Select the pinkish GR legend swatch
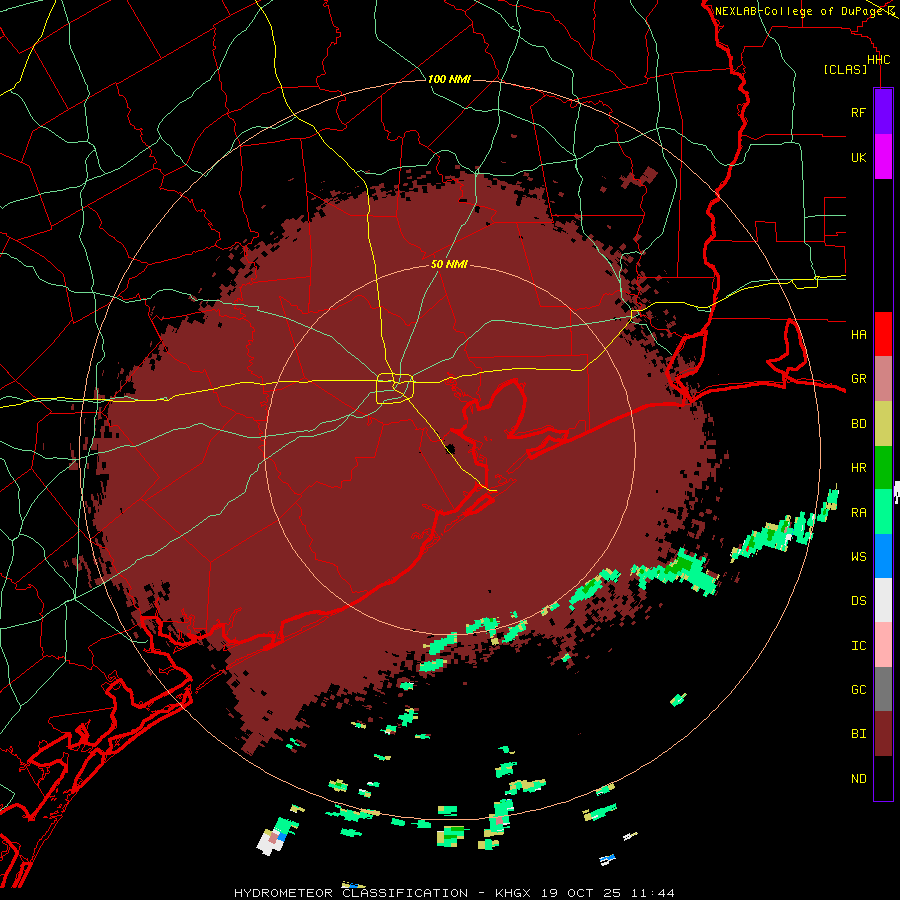Image resolution: width=900 pixels, height=900 pixels. [883, 379]
